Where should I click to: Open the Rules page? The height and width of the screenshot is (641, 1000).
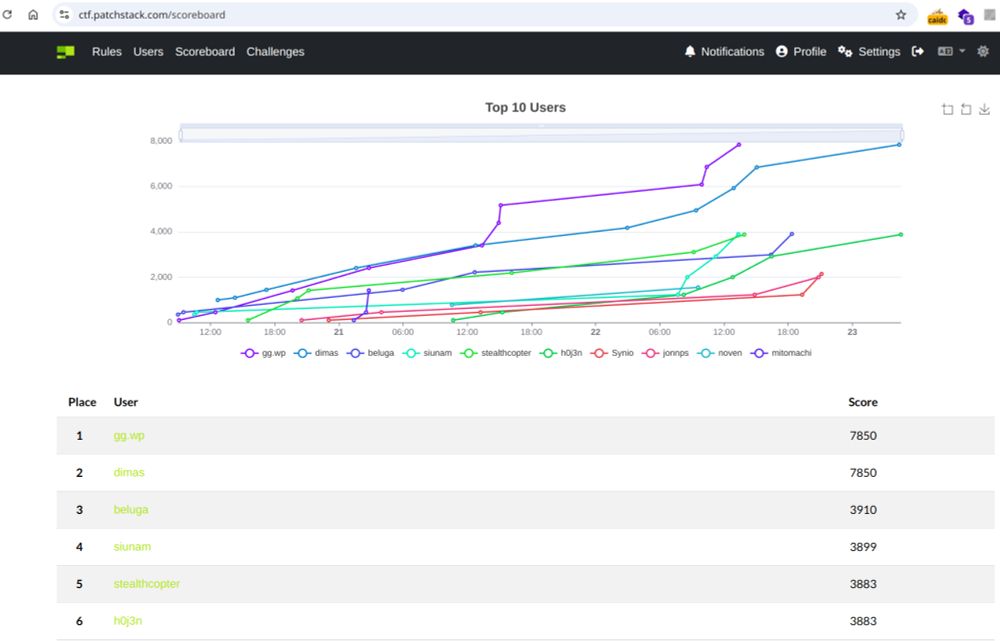pyautogui.click(x=107, y=52)
